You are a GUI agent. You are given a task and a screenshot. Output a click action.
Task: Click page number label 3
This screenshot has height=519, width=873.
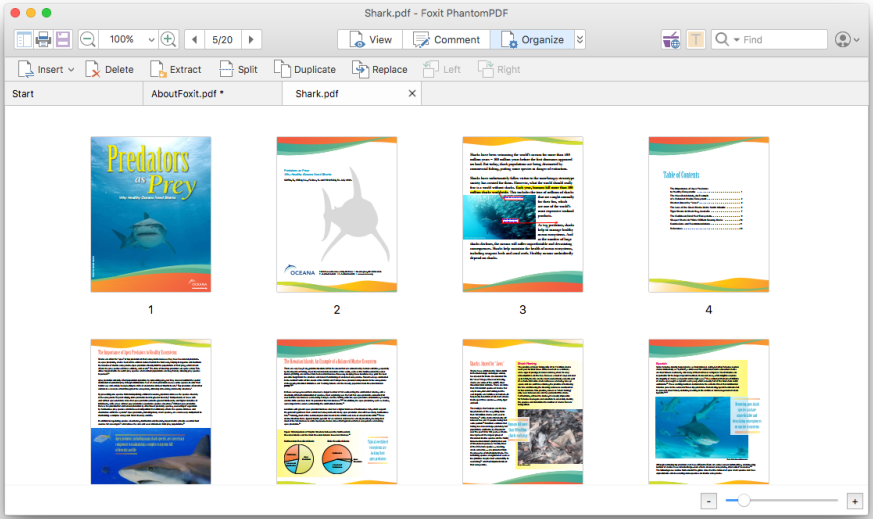pyautogui.click(x=523, y=310)
